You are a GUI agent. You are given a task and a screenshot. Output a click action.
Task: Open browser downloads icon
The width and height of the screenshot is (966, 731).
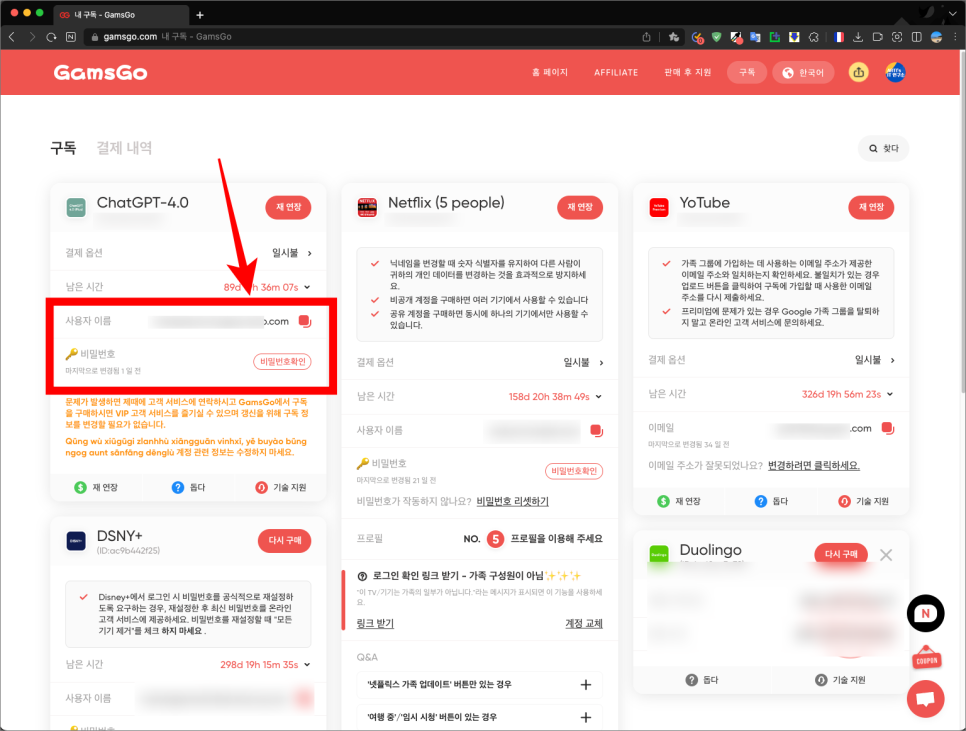[858, 37]
